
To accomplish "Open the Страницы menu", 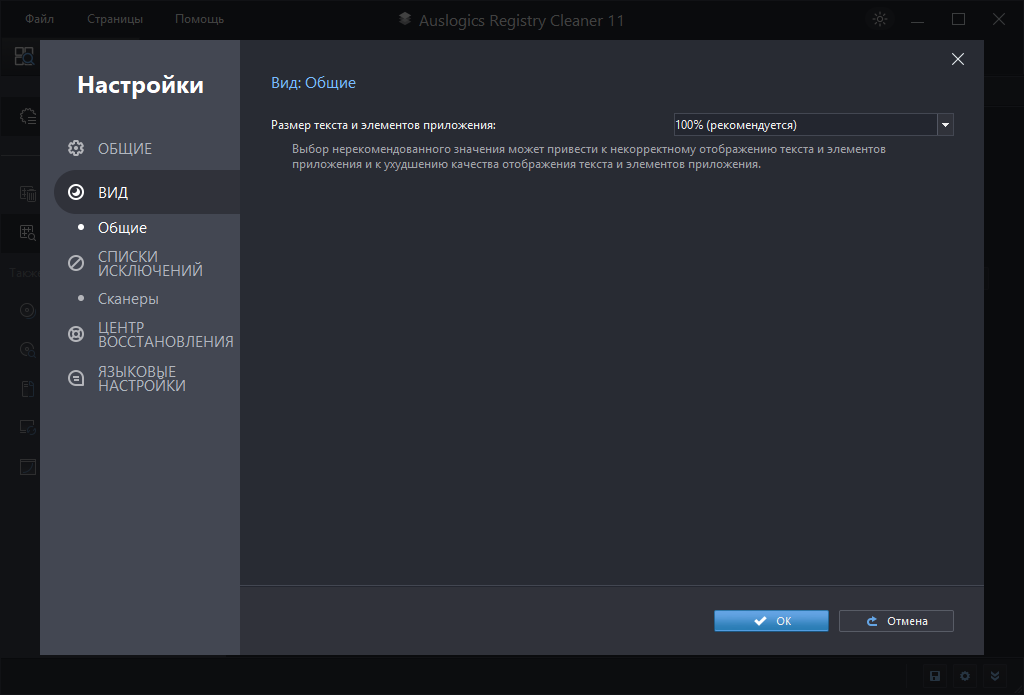I will [115, 19].
